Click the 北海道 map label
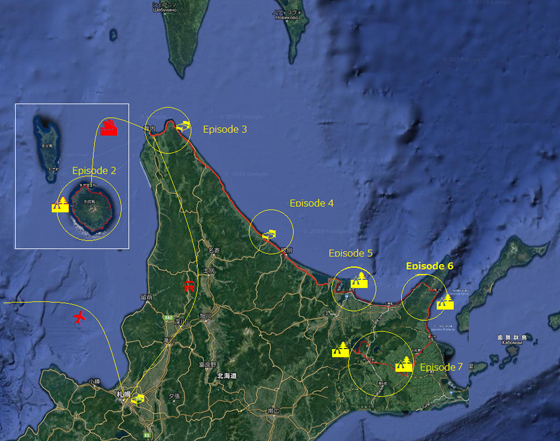Viewport: 560px width, 441px height. click(227, 376)
